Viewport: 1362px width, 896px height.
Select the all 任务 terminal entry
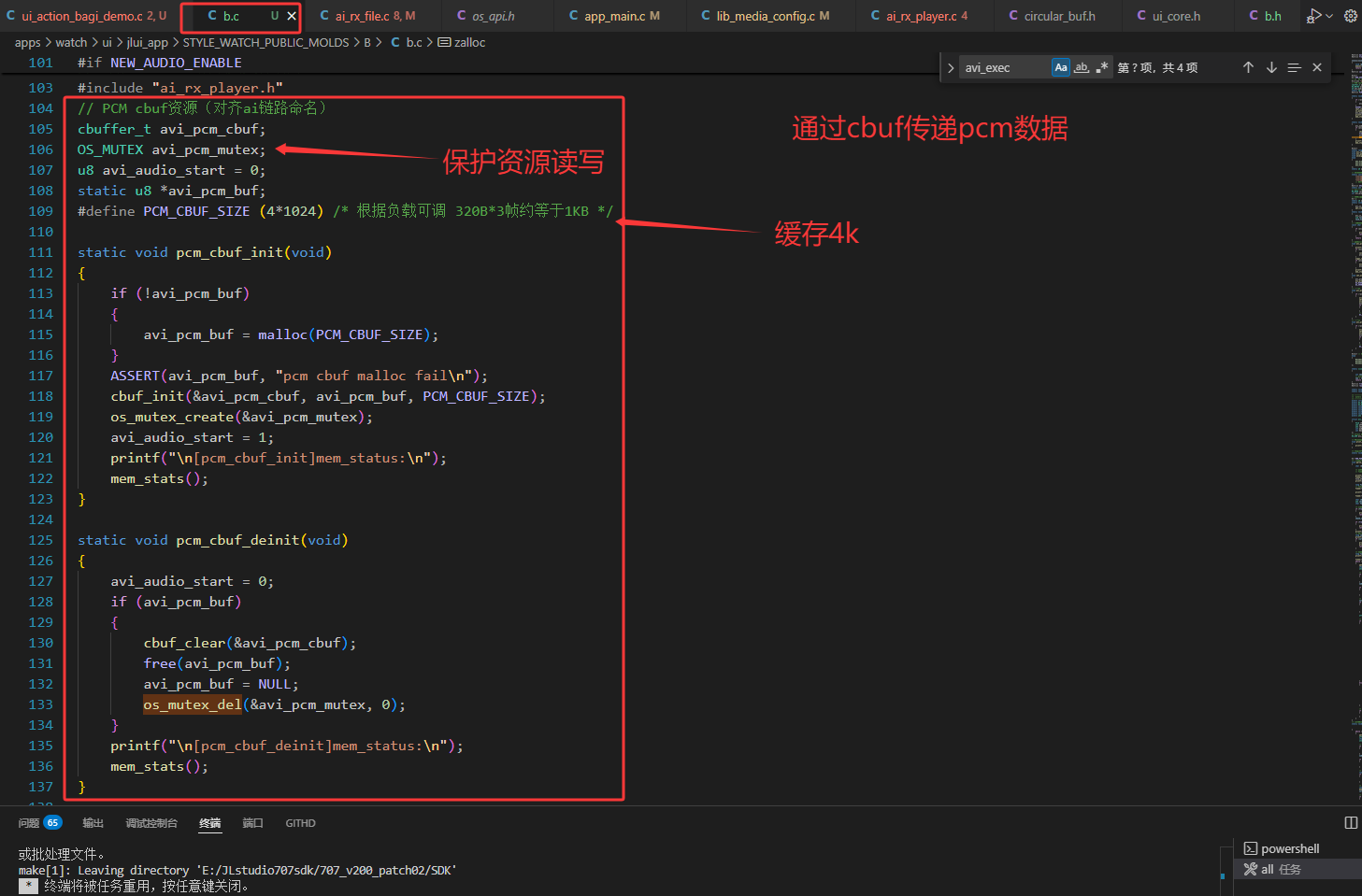pyautogui.click(x=1297, y=869)
